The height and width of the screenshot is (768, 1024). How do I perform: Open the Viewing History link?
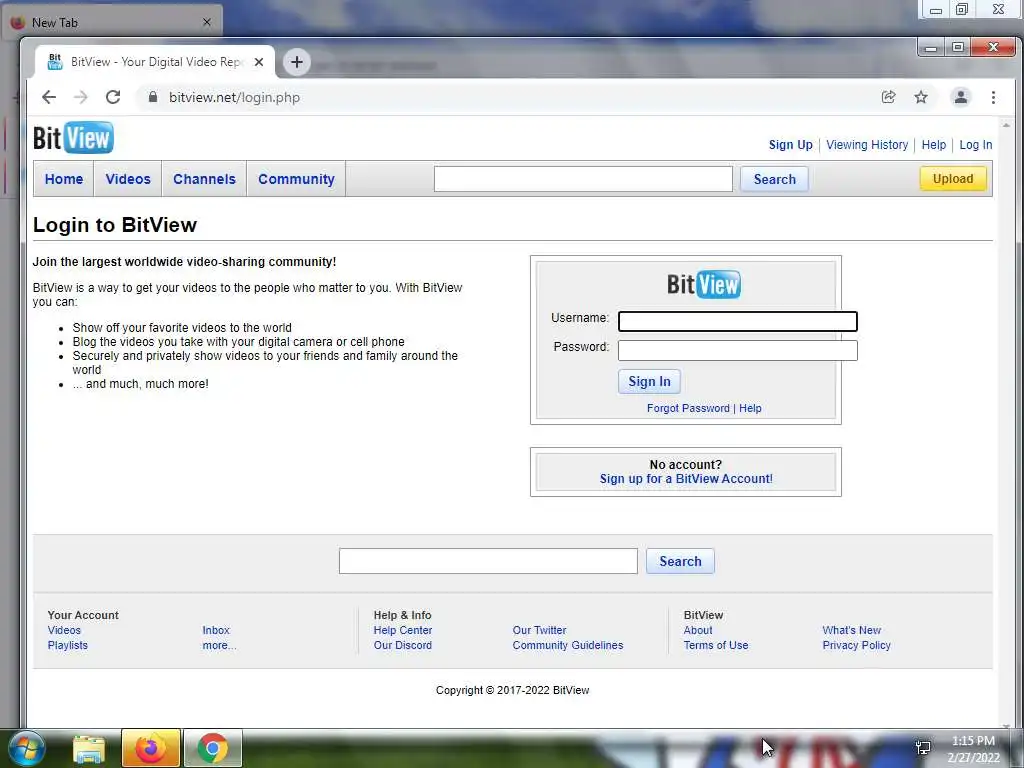(x=867, y=145)
